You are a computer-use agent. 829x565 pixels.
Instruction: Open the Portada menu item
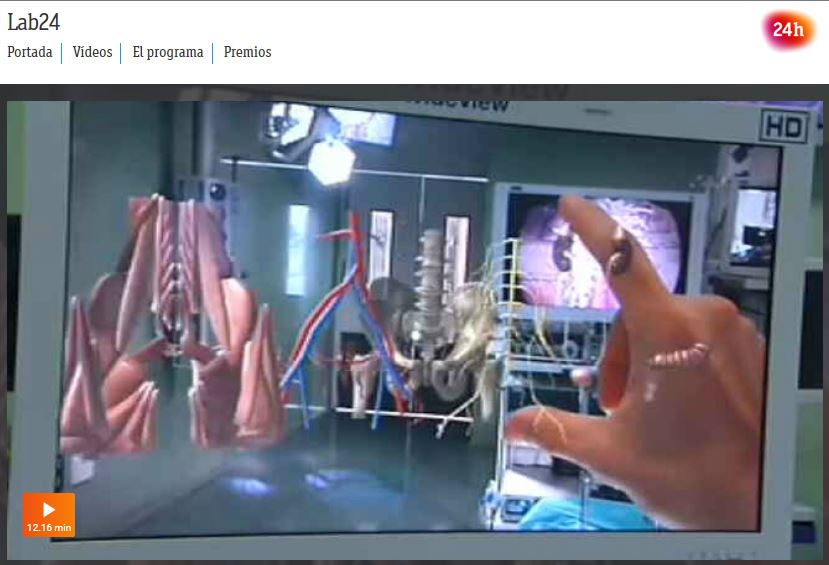29,52
